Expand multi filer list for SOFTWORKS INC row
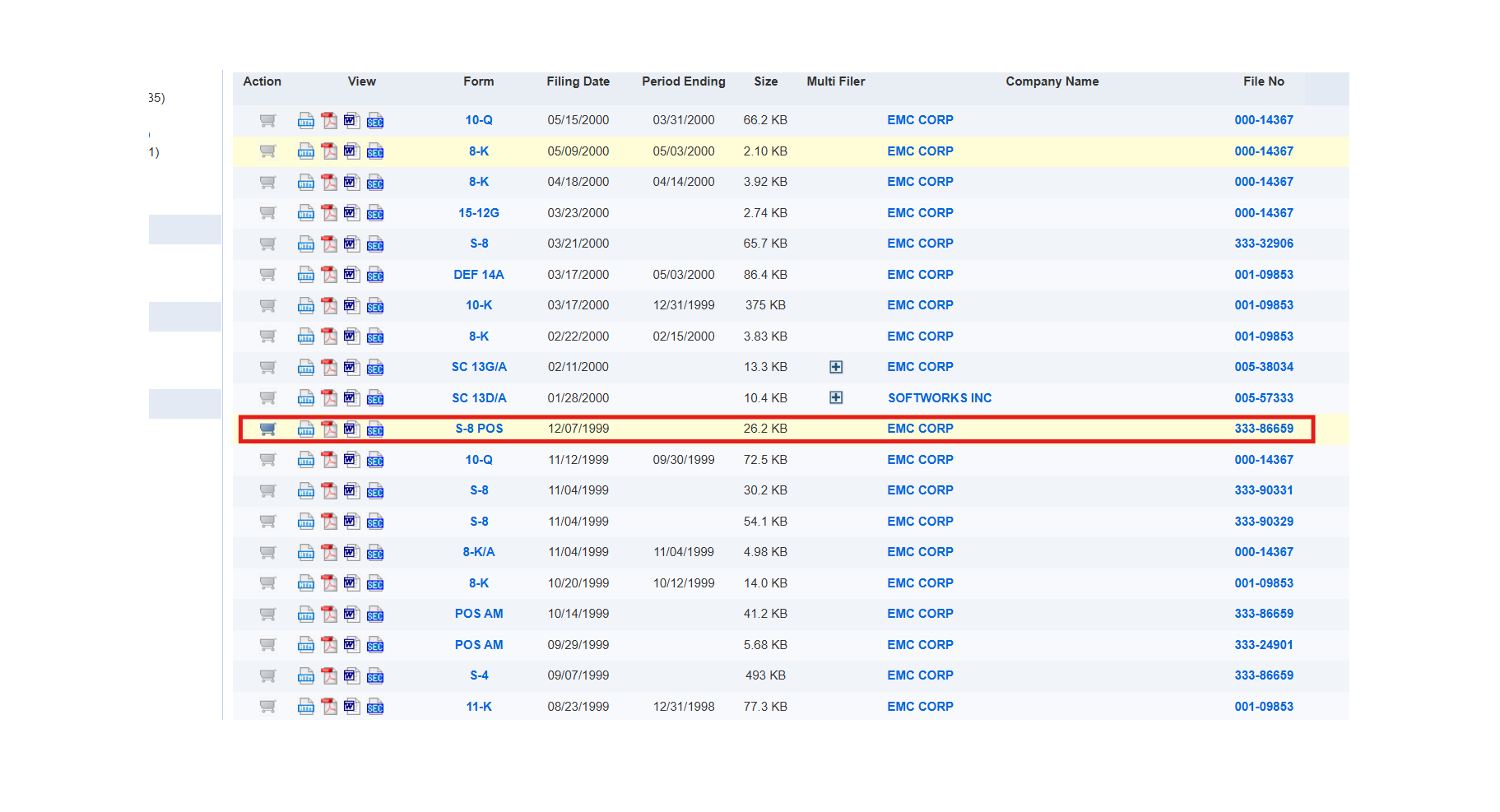1500x812 pixels. [x=836, y=398]
